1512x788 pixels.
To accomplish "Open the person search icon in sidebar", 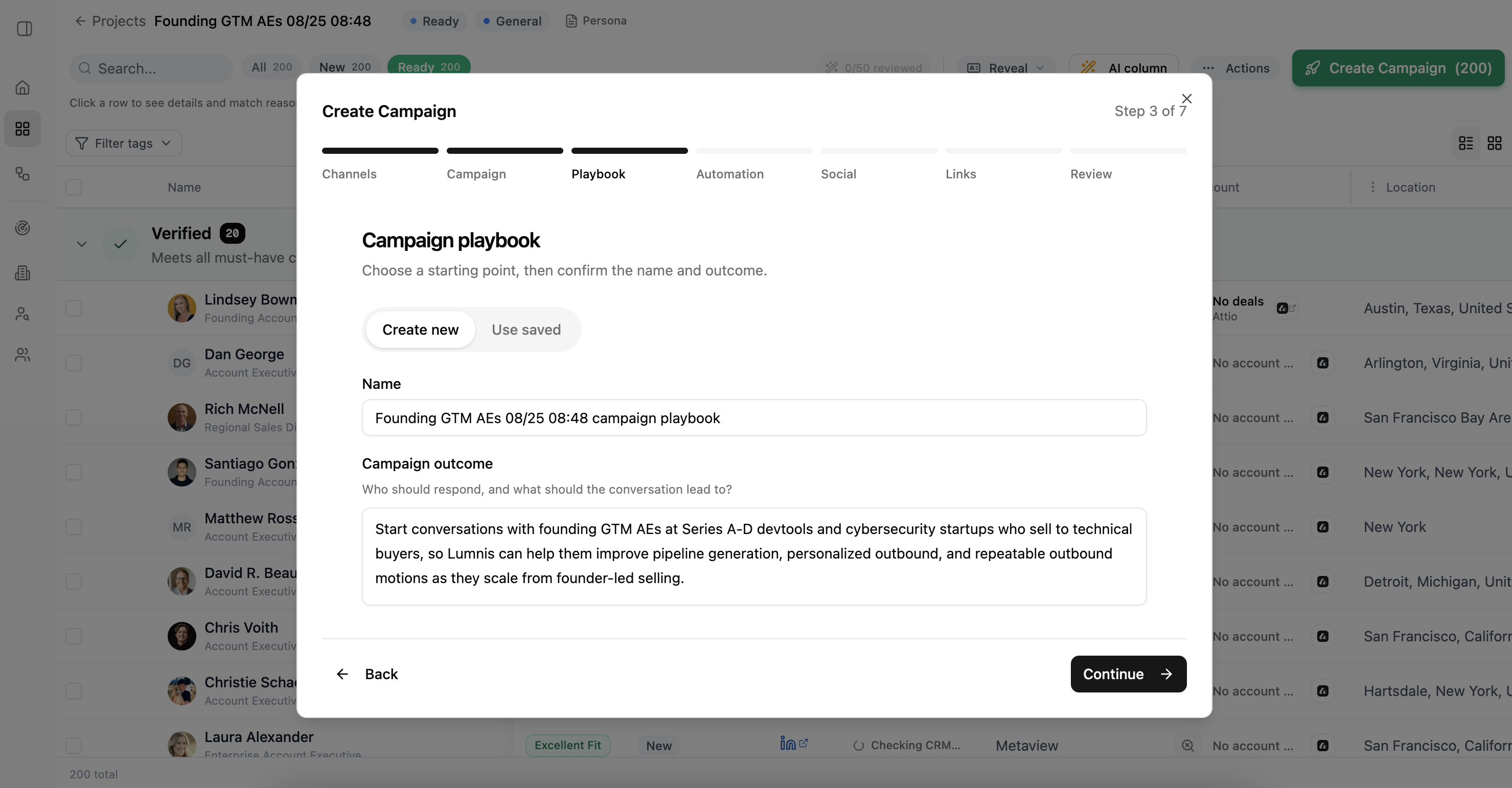I will (22, 314).
